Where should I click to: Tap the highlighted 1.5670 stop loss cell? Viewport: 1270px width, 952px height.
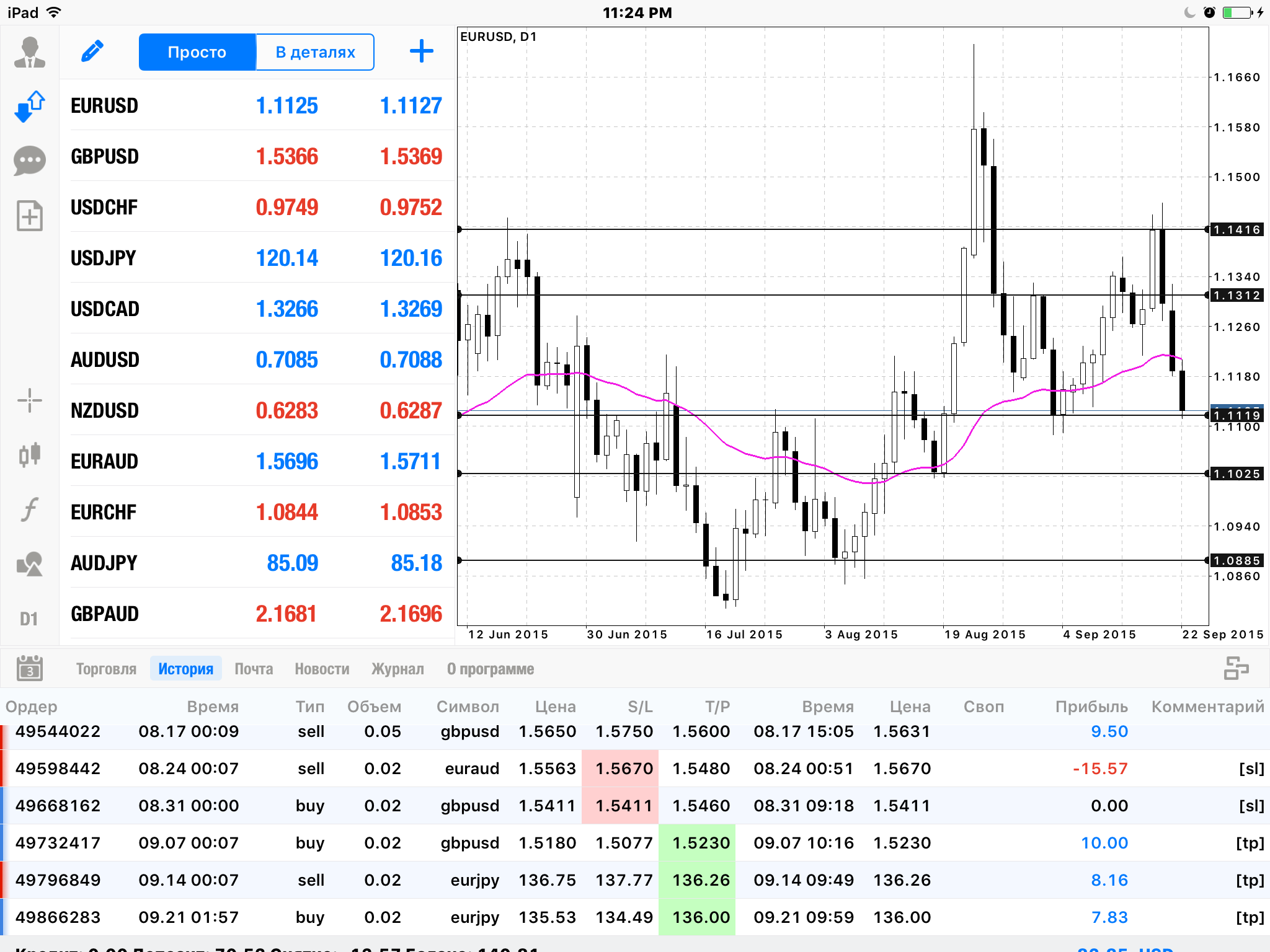click(x=620, y=769)
